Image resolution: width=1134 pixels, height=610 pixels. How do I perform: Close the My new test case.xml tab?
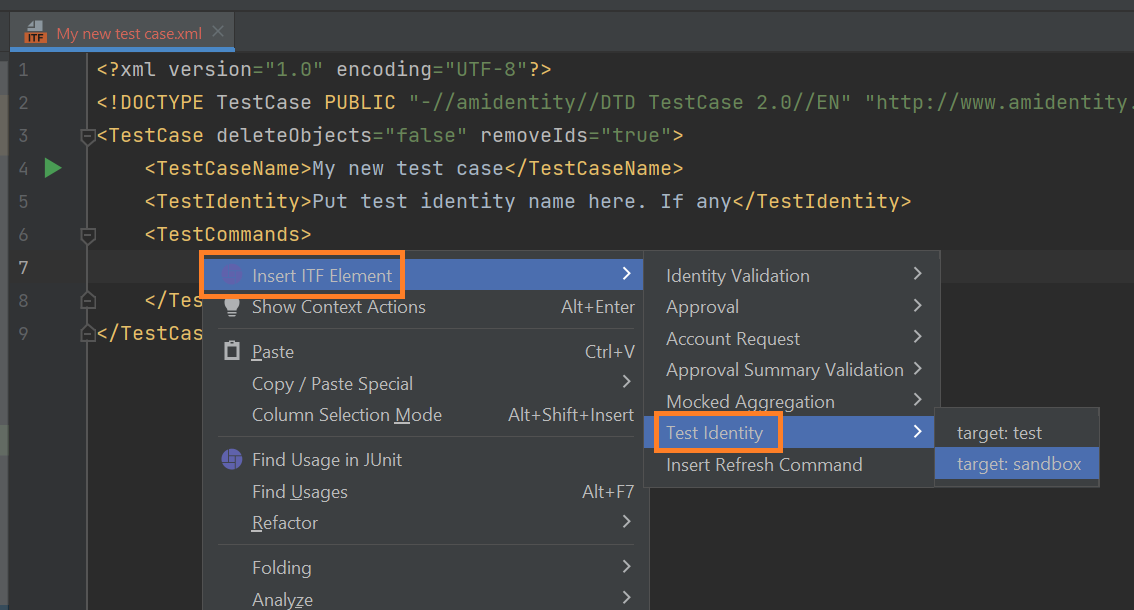tap(218, 32)
